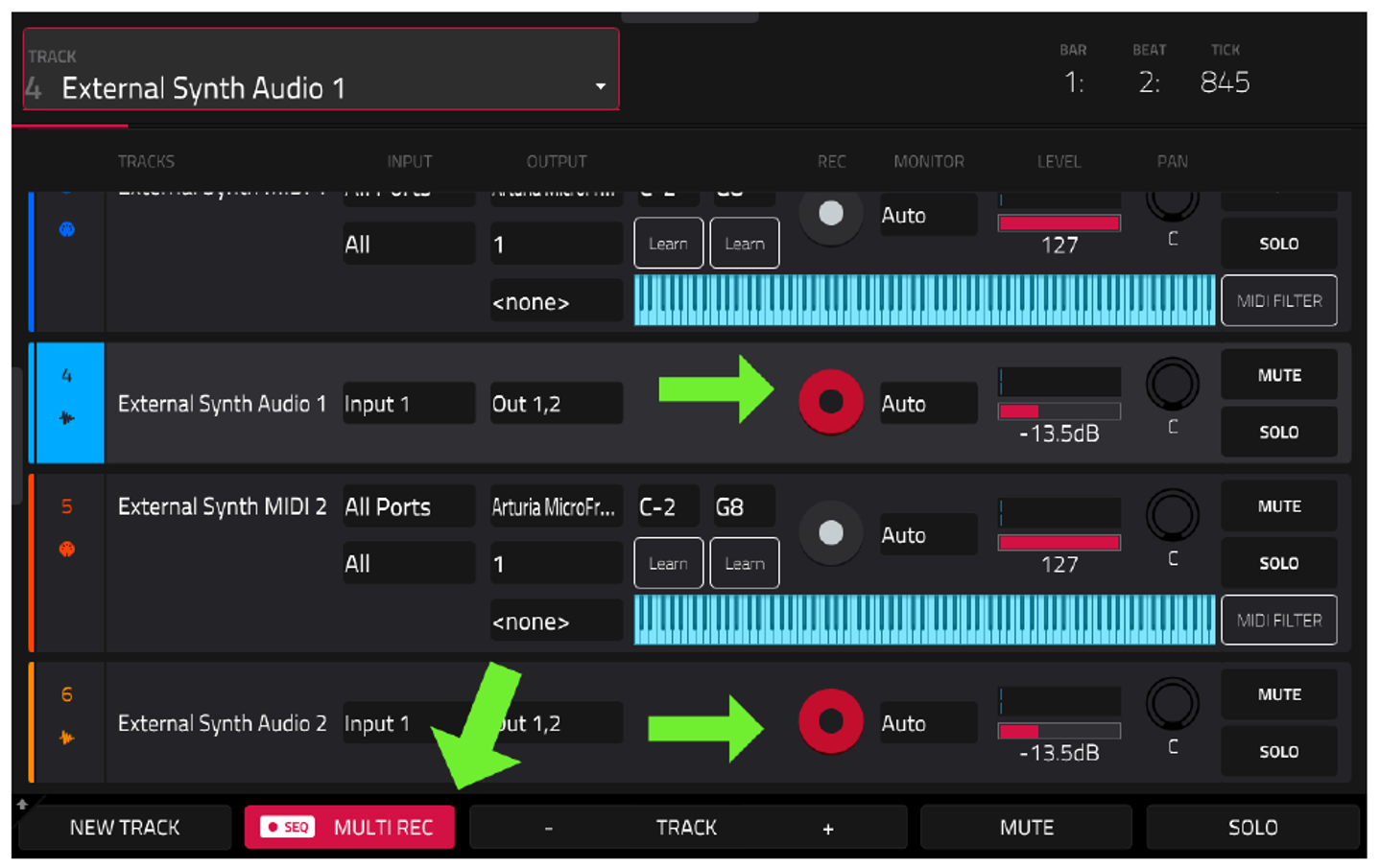The width and height of the screenshot is (1380, 868).
Task: Mute the External Synth Audio 2 track
Action: pyautogui.click(x=1278, y=693)
